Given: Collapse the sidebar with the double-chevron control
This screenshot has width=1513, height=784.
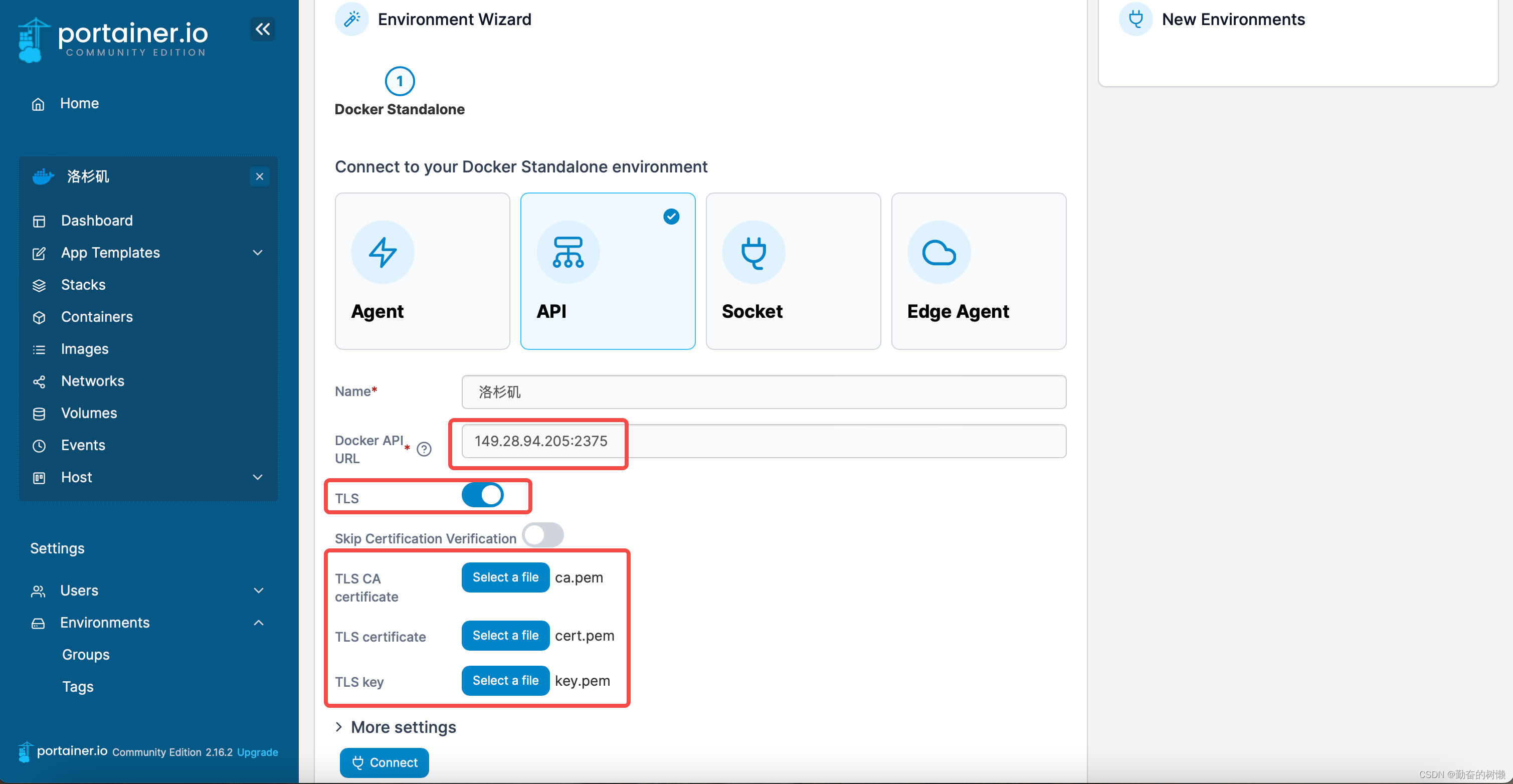Looking at the screenshot, I should tap(263, 29).
